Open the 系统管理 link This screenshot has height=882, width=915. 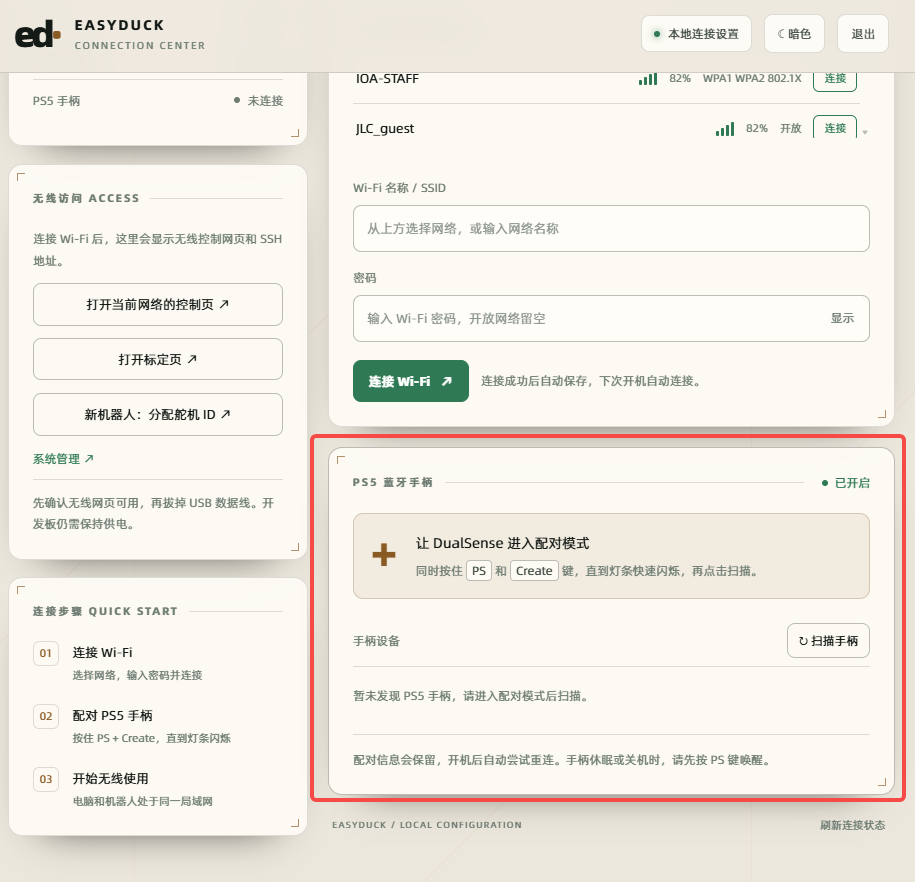(63, 459)
